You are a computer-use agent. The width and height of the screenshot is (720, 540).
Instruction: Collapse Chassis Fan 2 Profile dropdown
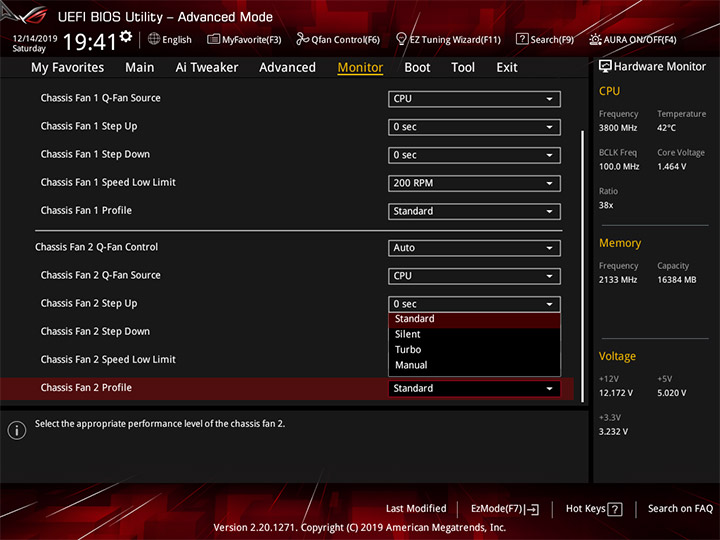(474, 388)
